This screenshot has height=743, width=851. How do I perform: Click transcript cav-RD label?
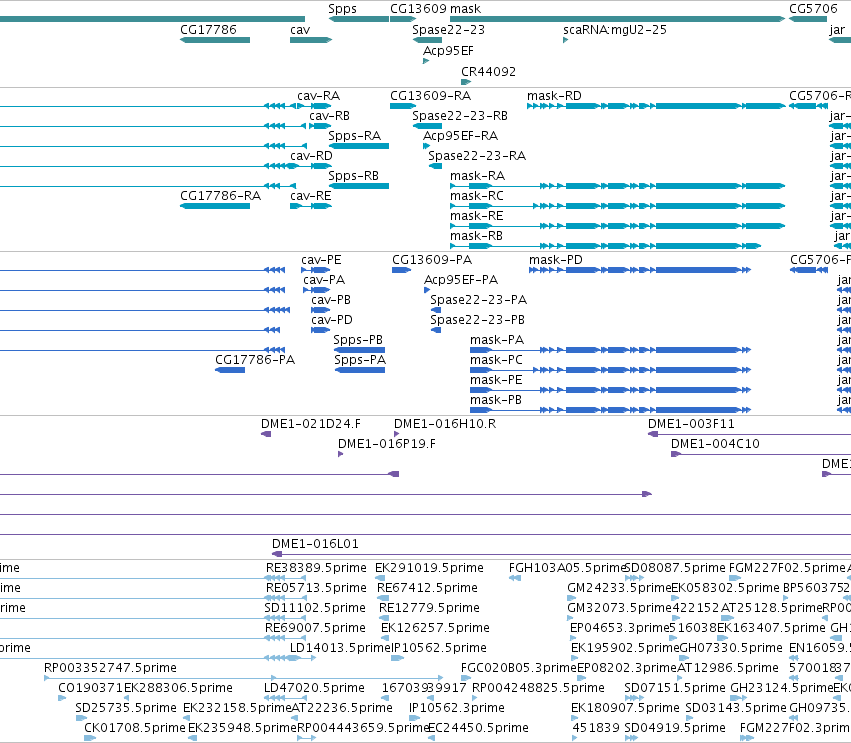312,156
